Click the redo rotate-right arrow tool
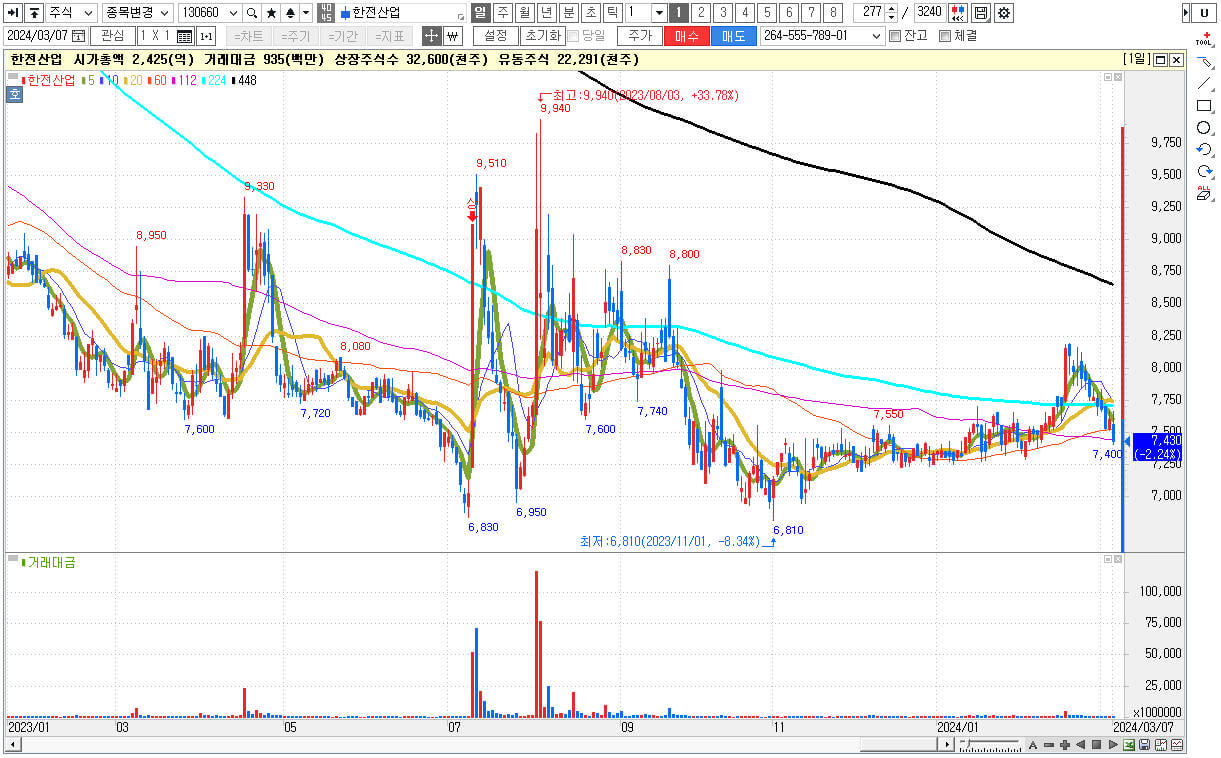The width and height of the screenshot is (1221, 758). 1204,171
